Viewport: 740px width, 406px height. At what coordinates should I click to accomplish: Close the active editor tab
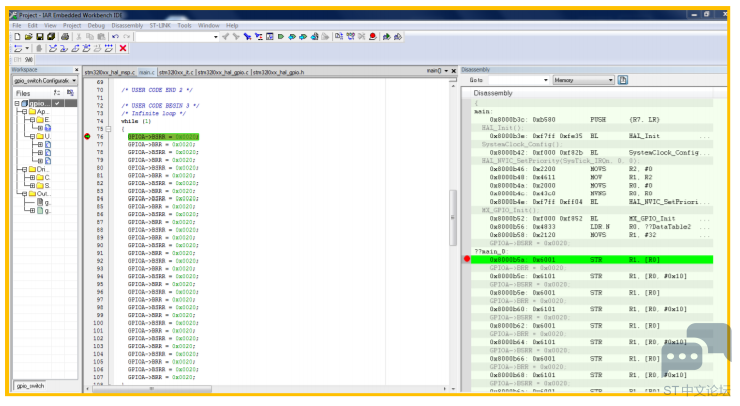[x=454, y=71]
